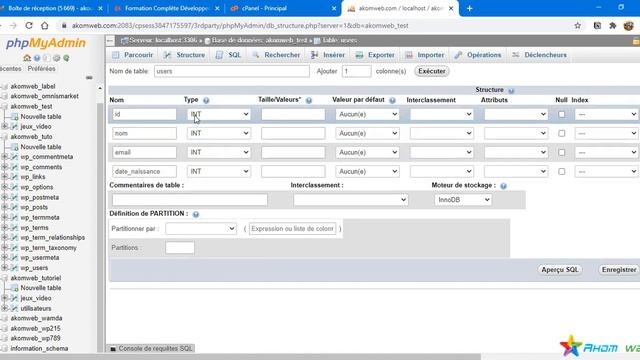Toggle Null checkbox for email column

(x=562, y=152)
